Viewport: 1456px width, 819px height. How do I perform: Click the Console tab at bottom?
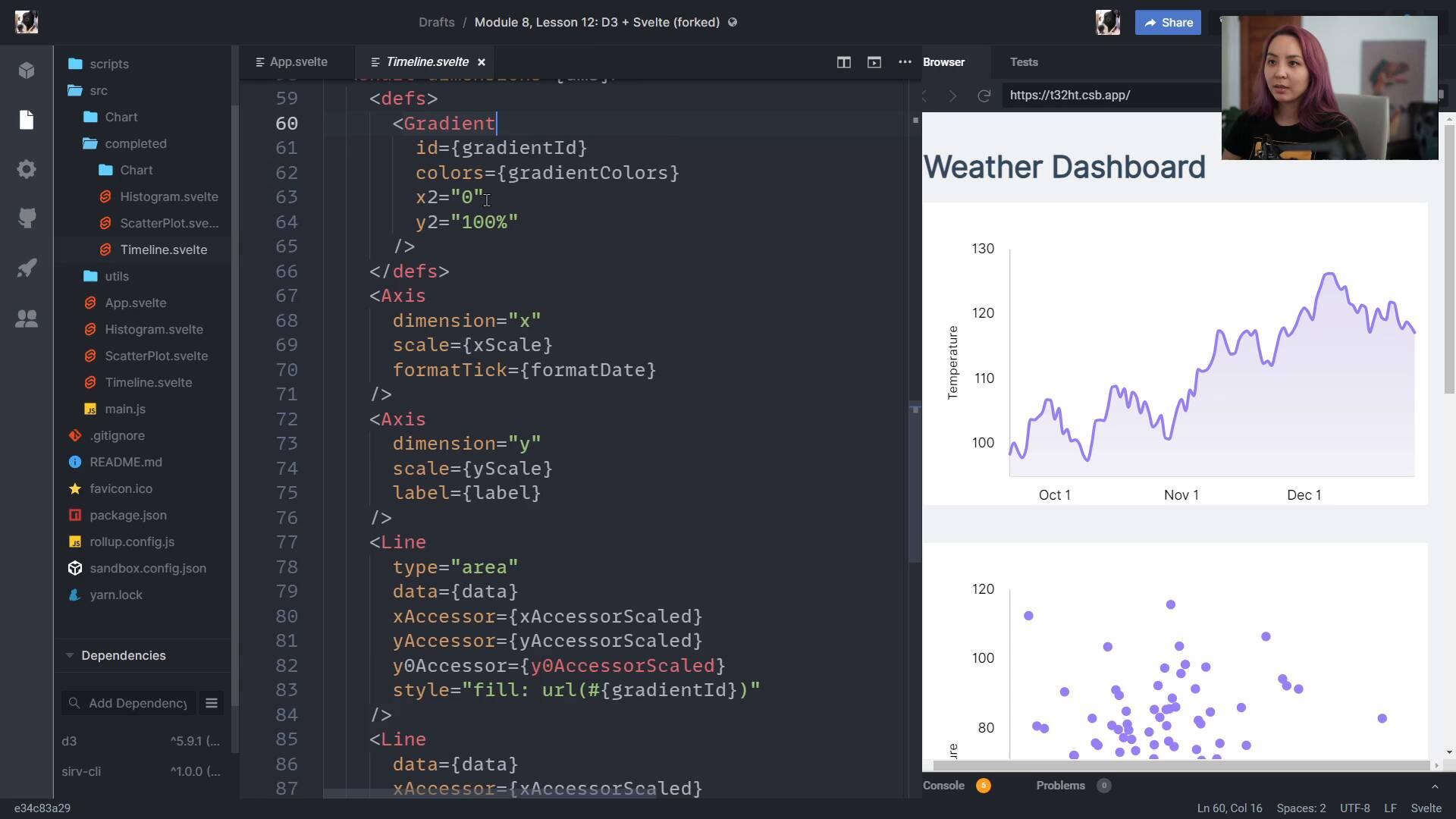coord(944,785)
